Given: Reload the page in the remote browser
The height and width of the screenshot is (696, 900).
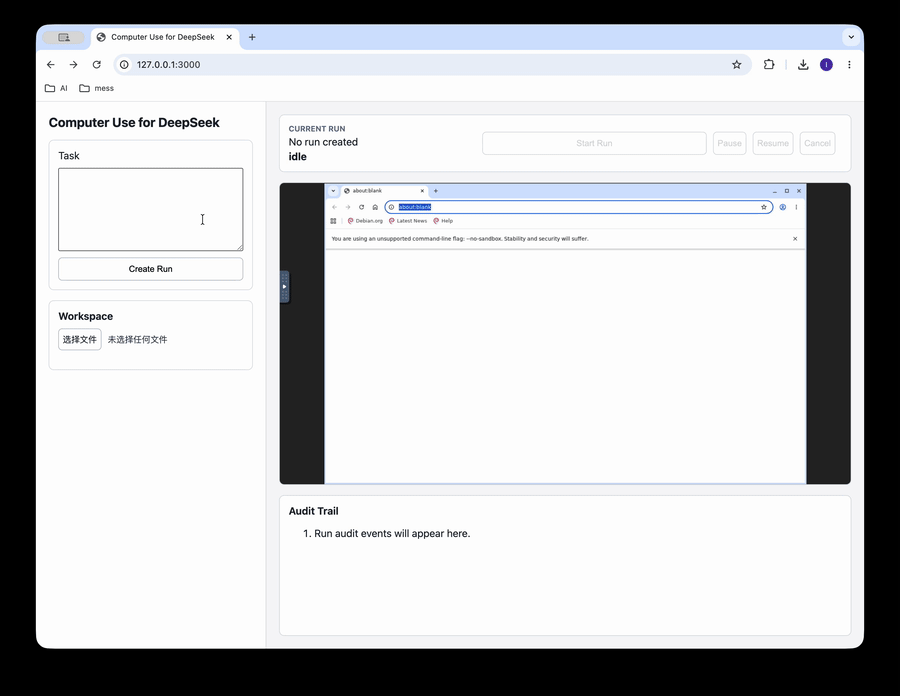Looking at the screenshot, I should pyautogui.click(x=362, y=207).
